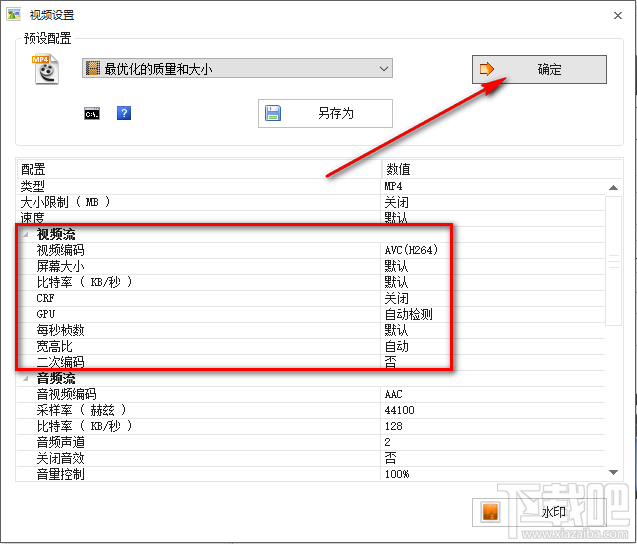
Task: Select the 音视频编码 row
Action: [311, 394]
